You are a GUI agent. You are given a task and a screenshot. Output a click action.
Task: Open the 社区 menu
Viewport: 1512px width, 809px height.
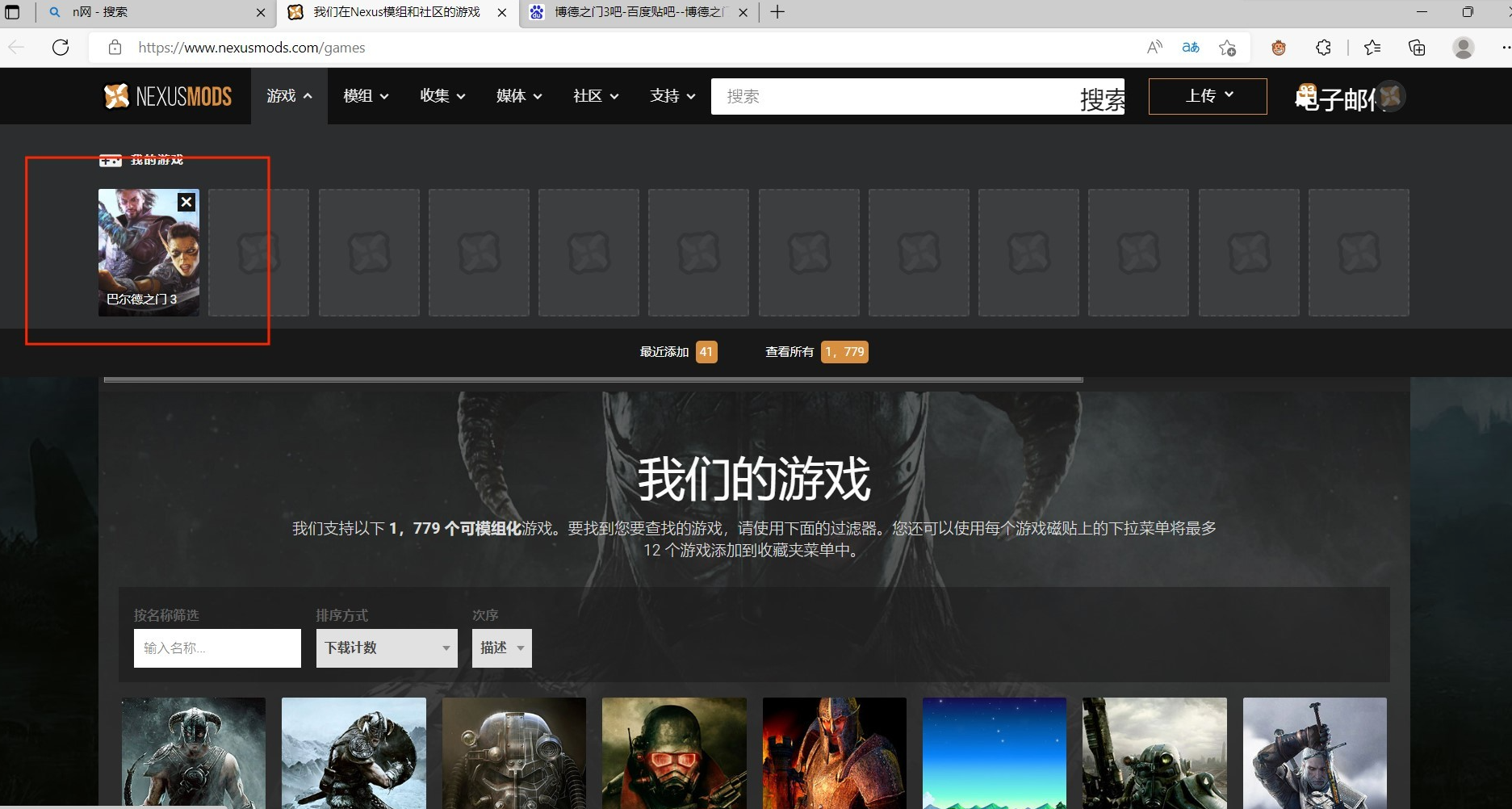tap(596, 96)
